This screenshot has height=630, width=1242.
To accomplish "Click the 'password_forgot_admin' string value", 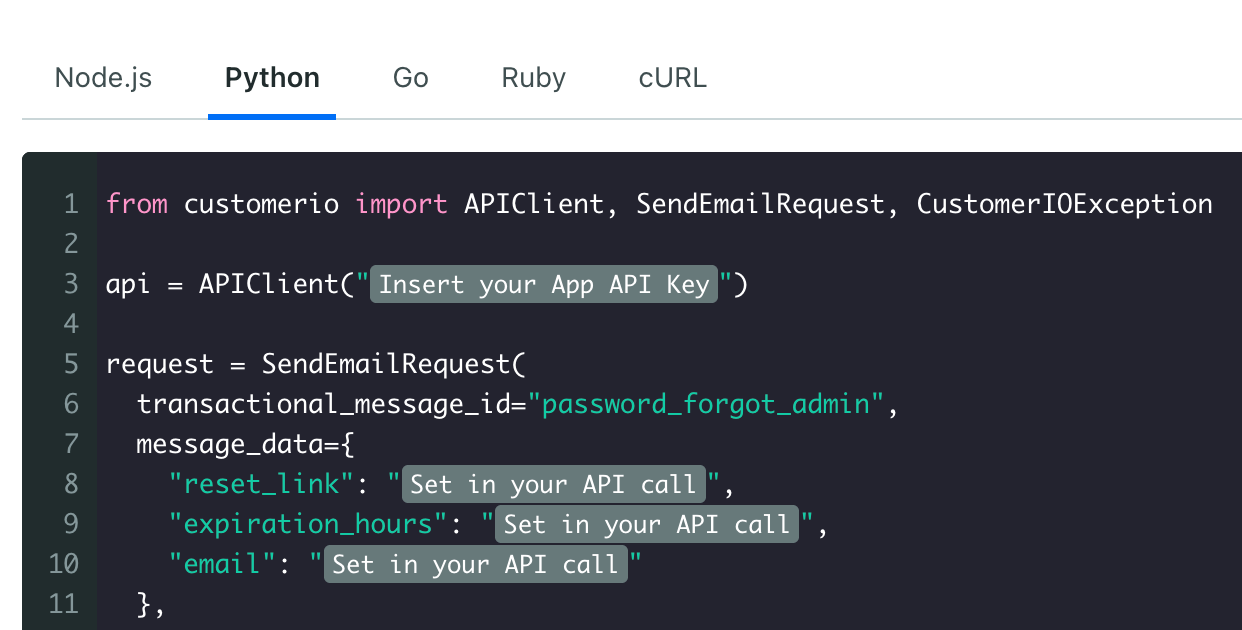I will 706,405.
